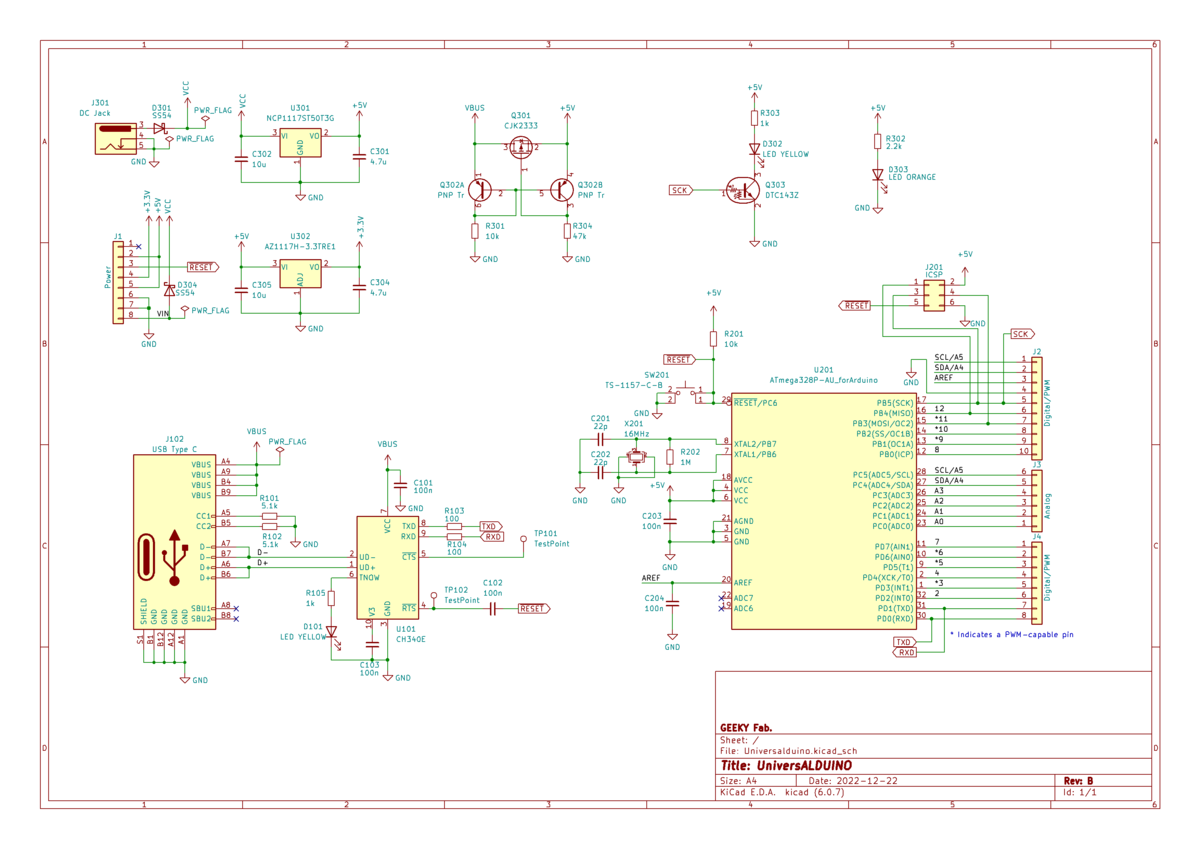Click the 10k resistor R201 symbol
The height and width of the screenshot is (849, 1200).
[x=713, y=338]
